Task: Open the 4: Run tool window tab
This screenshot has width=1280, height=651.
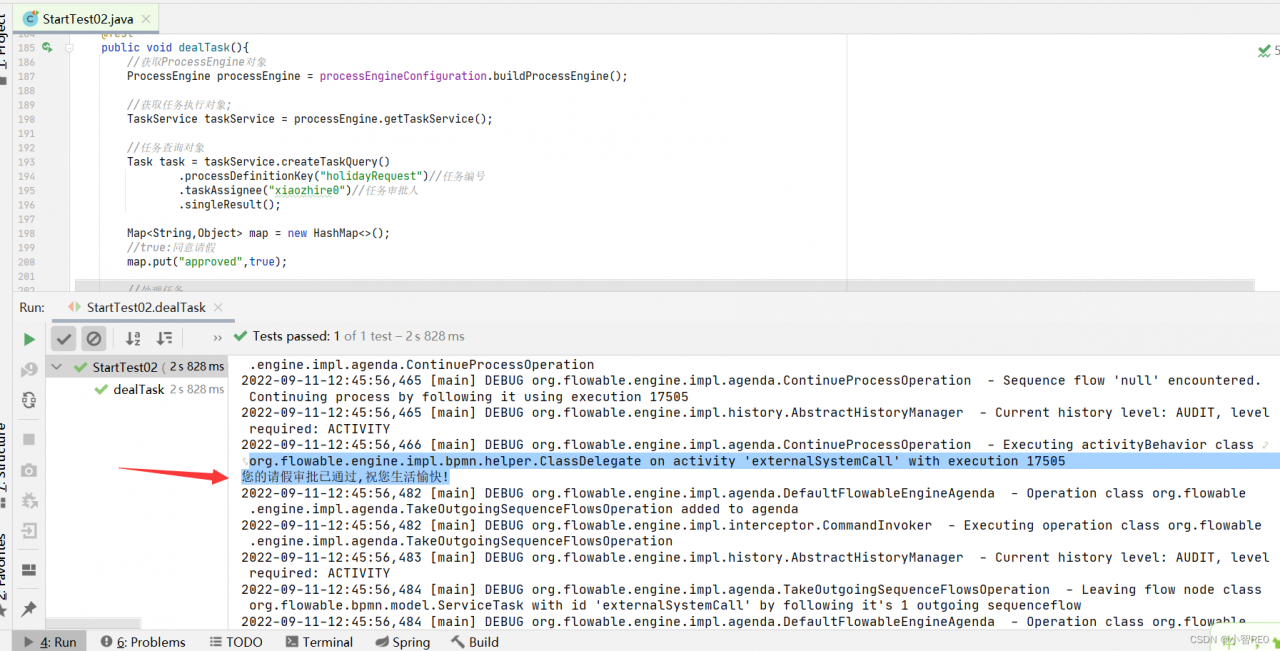Action: [x=50, y=642]
